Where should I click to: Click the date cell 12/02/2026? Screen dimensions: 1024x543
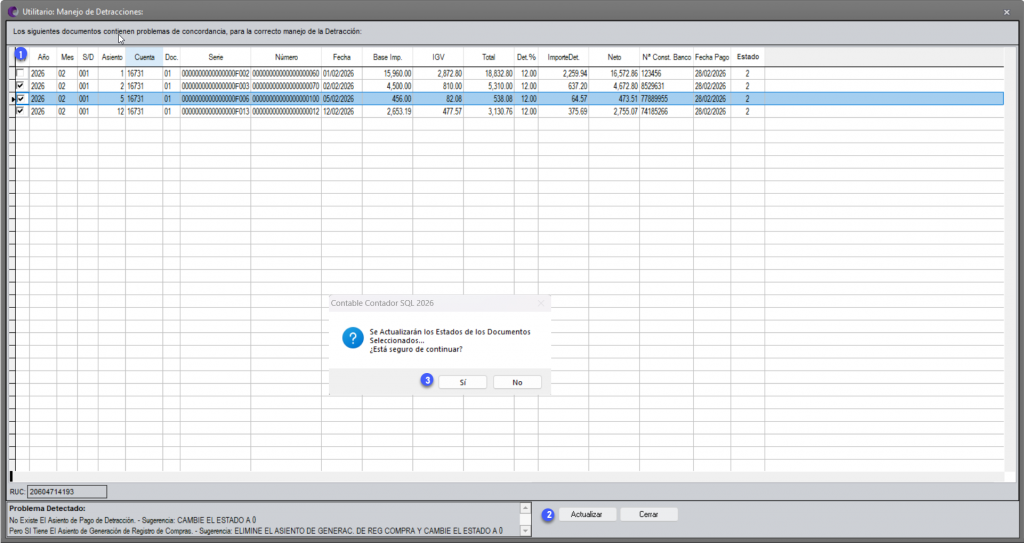coord(342,112)
